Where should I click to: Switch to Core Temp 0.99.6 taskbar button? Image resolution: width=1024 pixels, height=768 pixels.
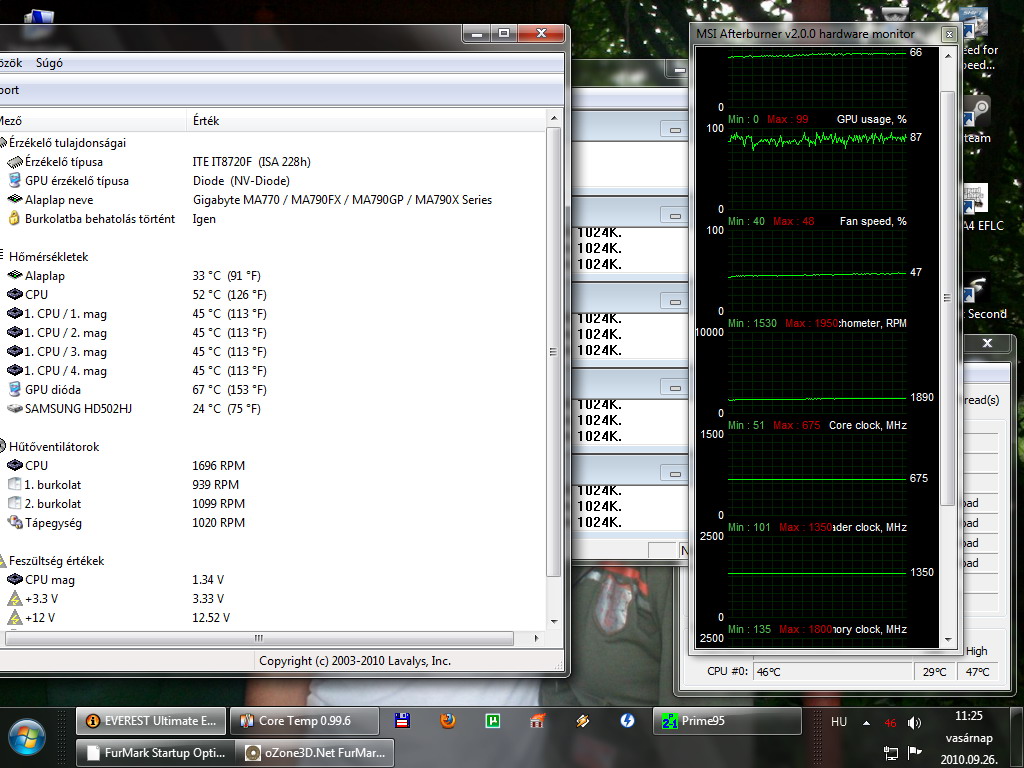point(304,721)
